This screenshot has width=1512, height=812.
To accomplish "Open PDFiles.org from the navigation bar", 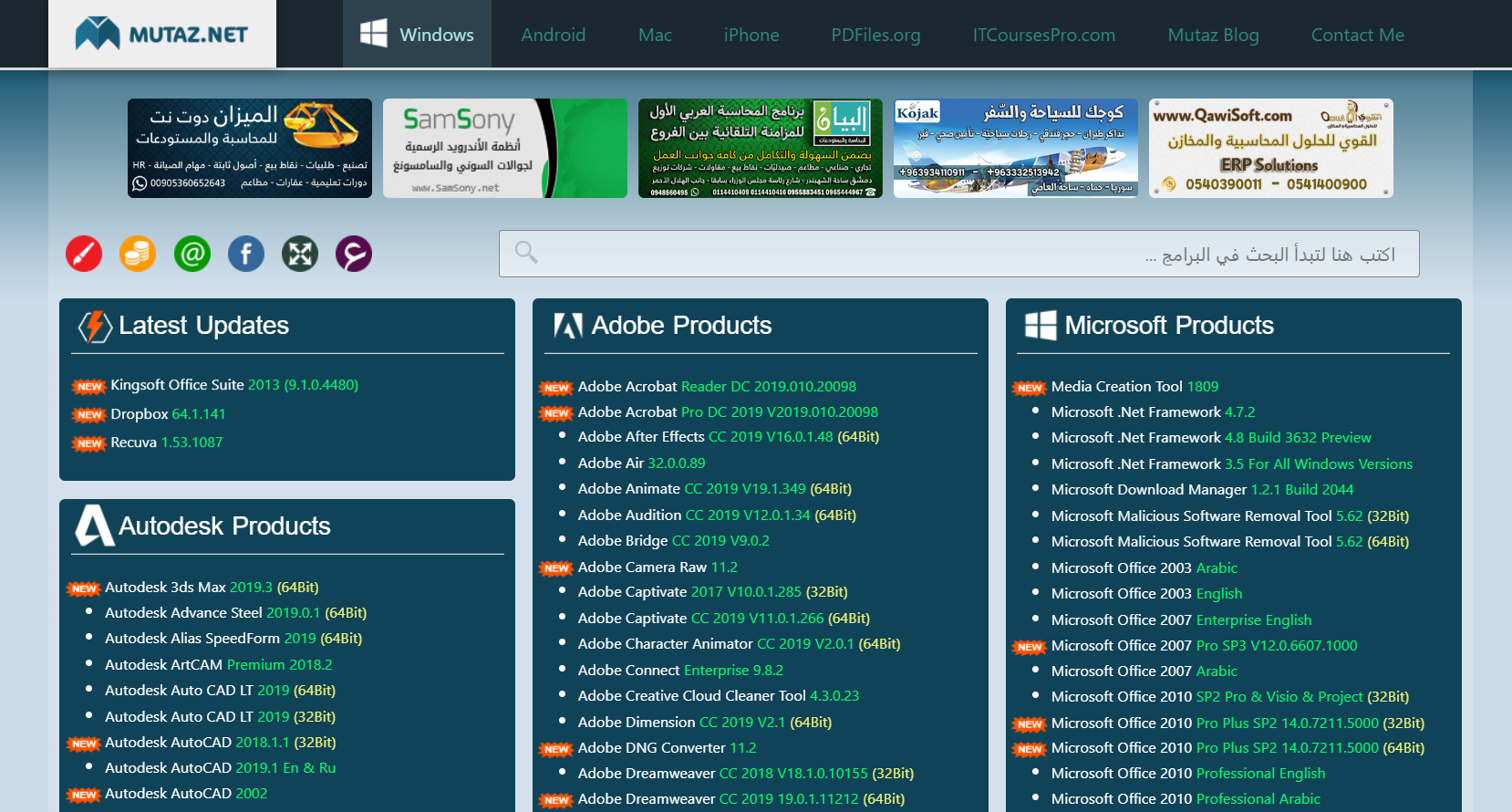I will 875,35.
